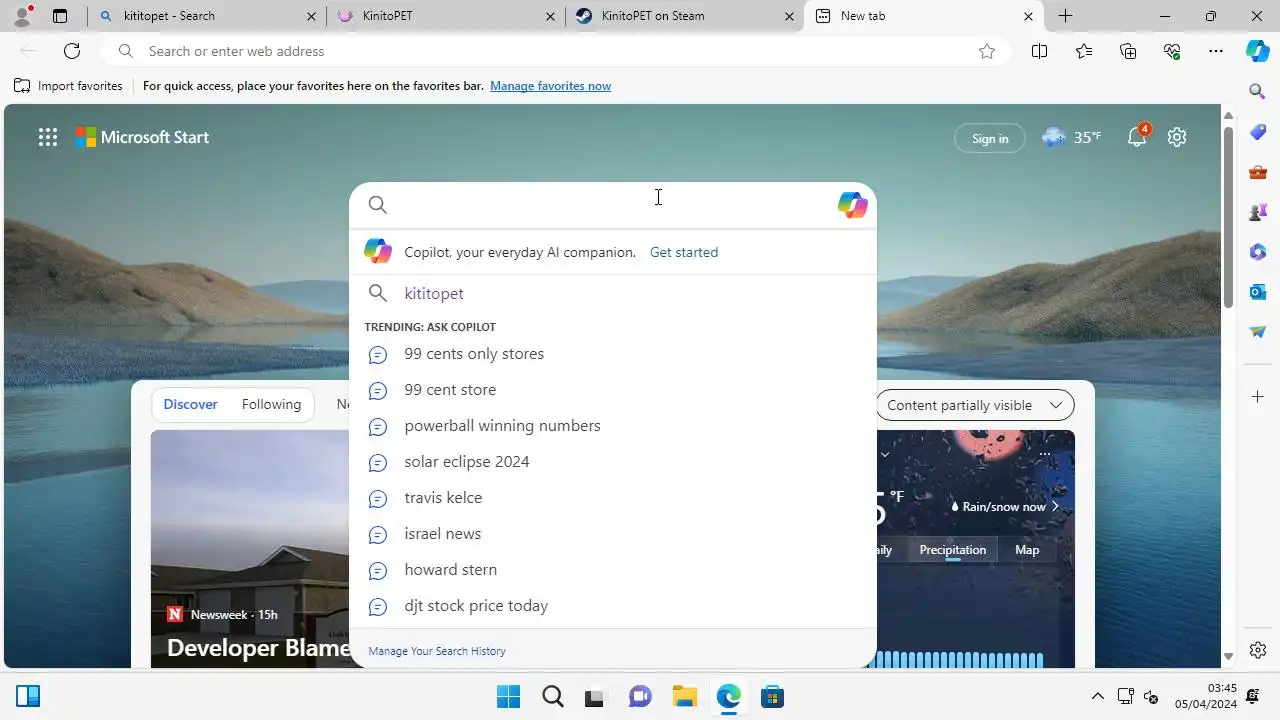Choose 99 cent store suggestion
The height and width of the screenshot is (720, 1280).
coord(613,390)
